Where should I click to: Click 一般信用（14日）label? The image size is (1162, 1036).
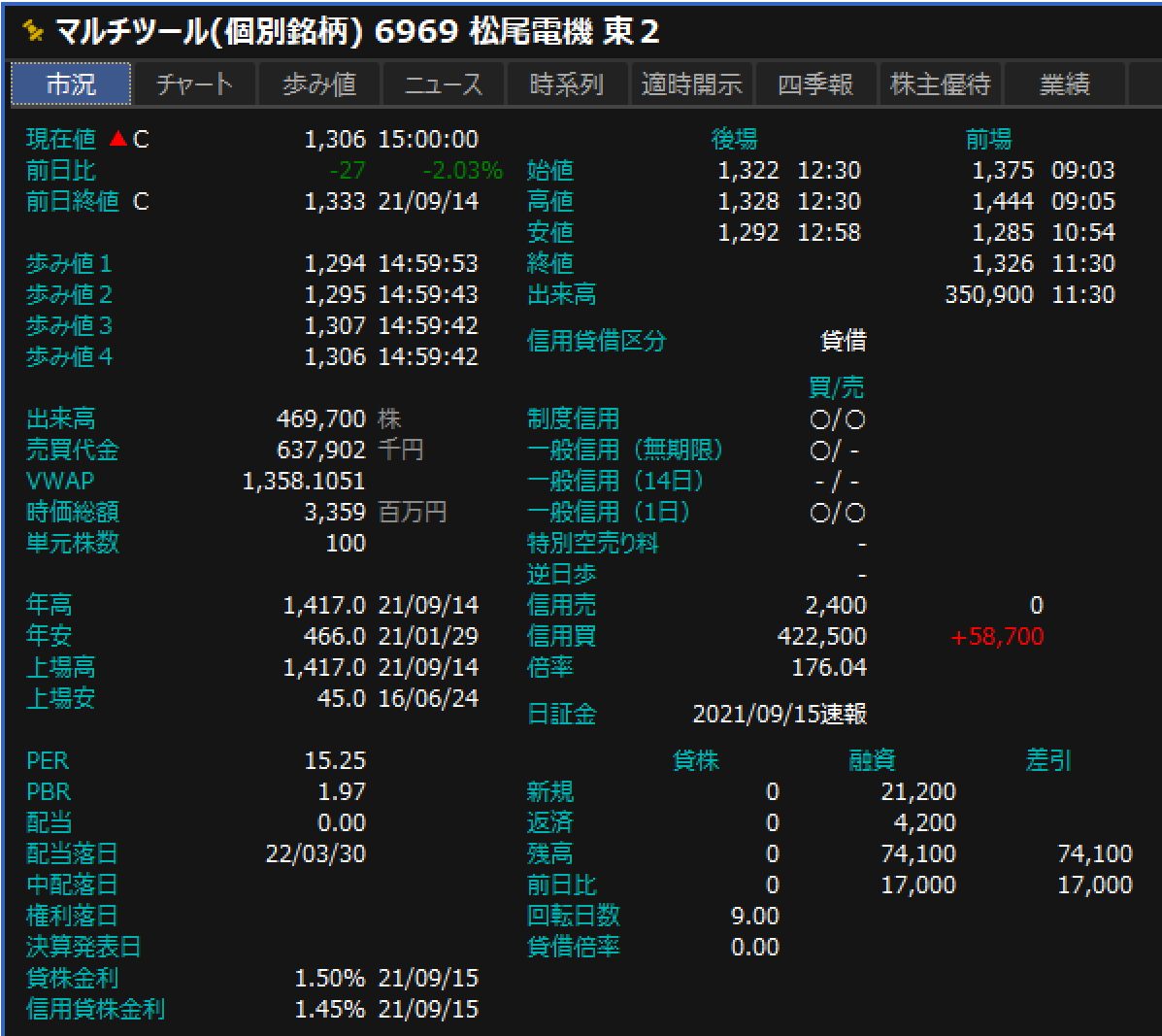pyautogui.click(x=615, y=481)
